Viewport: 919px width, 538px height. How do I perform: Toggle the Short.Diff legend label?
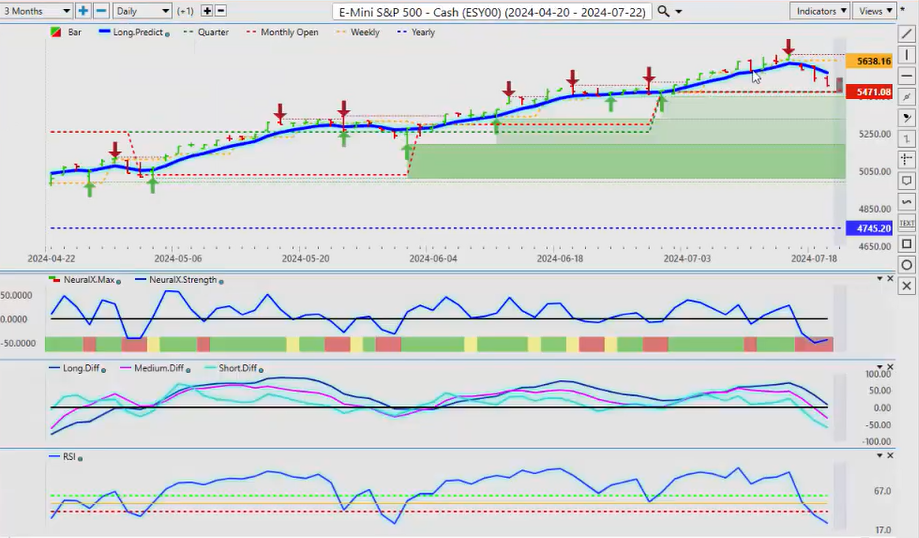(x=237, y=368)
